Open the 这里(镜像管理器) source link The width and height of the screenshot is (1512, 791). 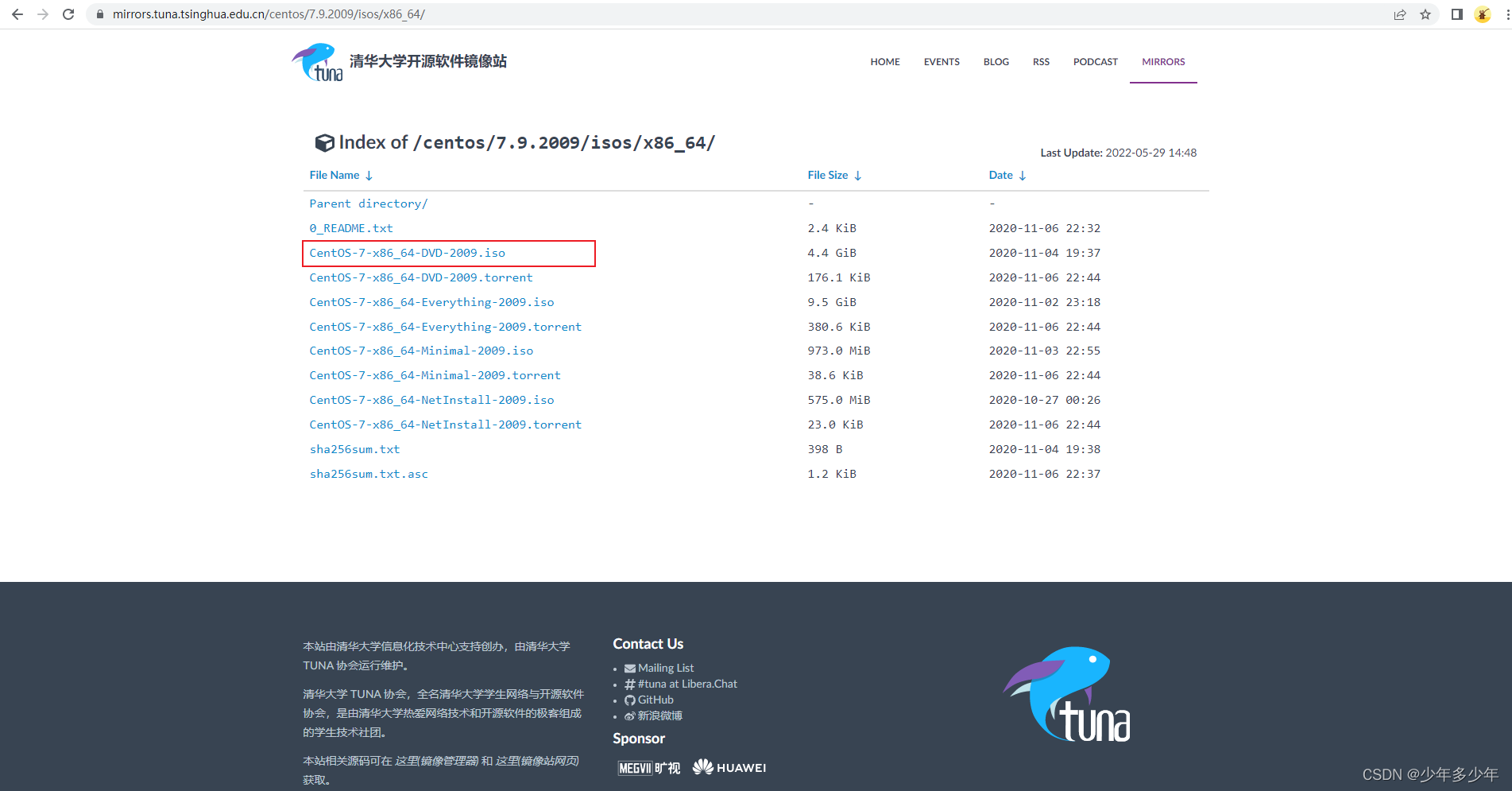click(x=437, y=762)
